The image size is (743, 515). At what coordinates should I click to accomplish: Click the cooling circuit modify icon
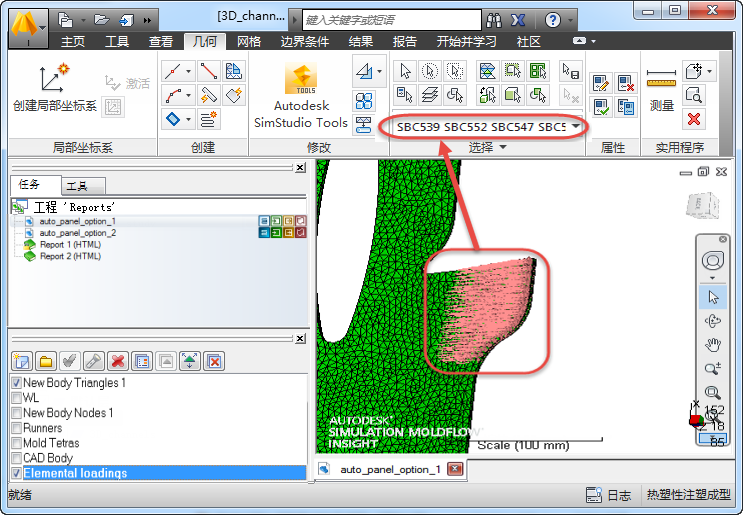click(363, 125)
